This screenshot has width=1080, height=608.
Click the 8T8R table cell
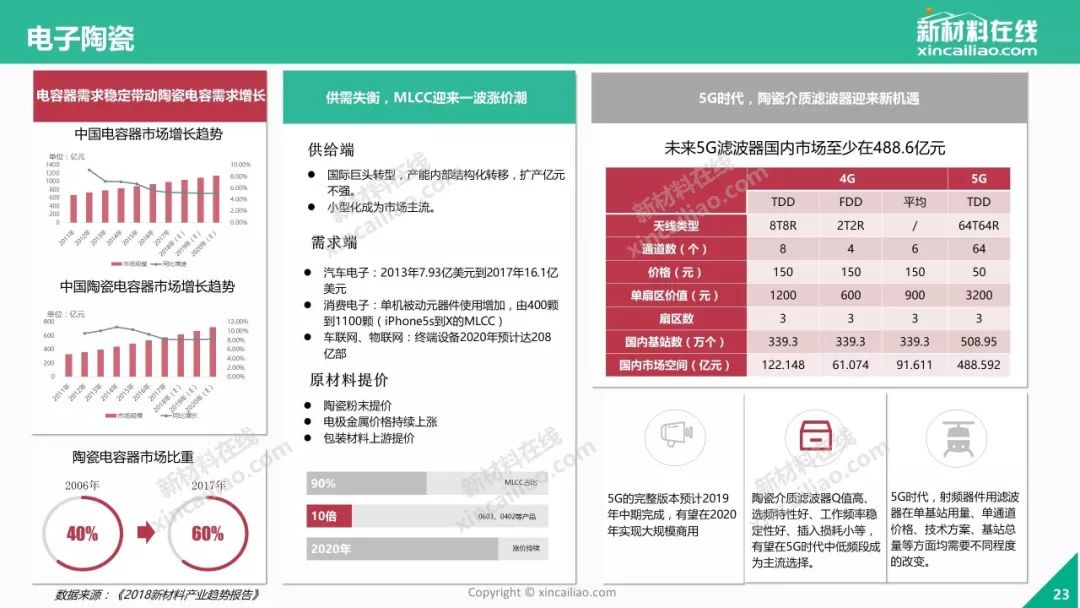pyautogui.click(x=783, y=225)
